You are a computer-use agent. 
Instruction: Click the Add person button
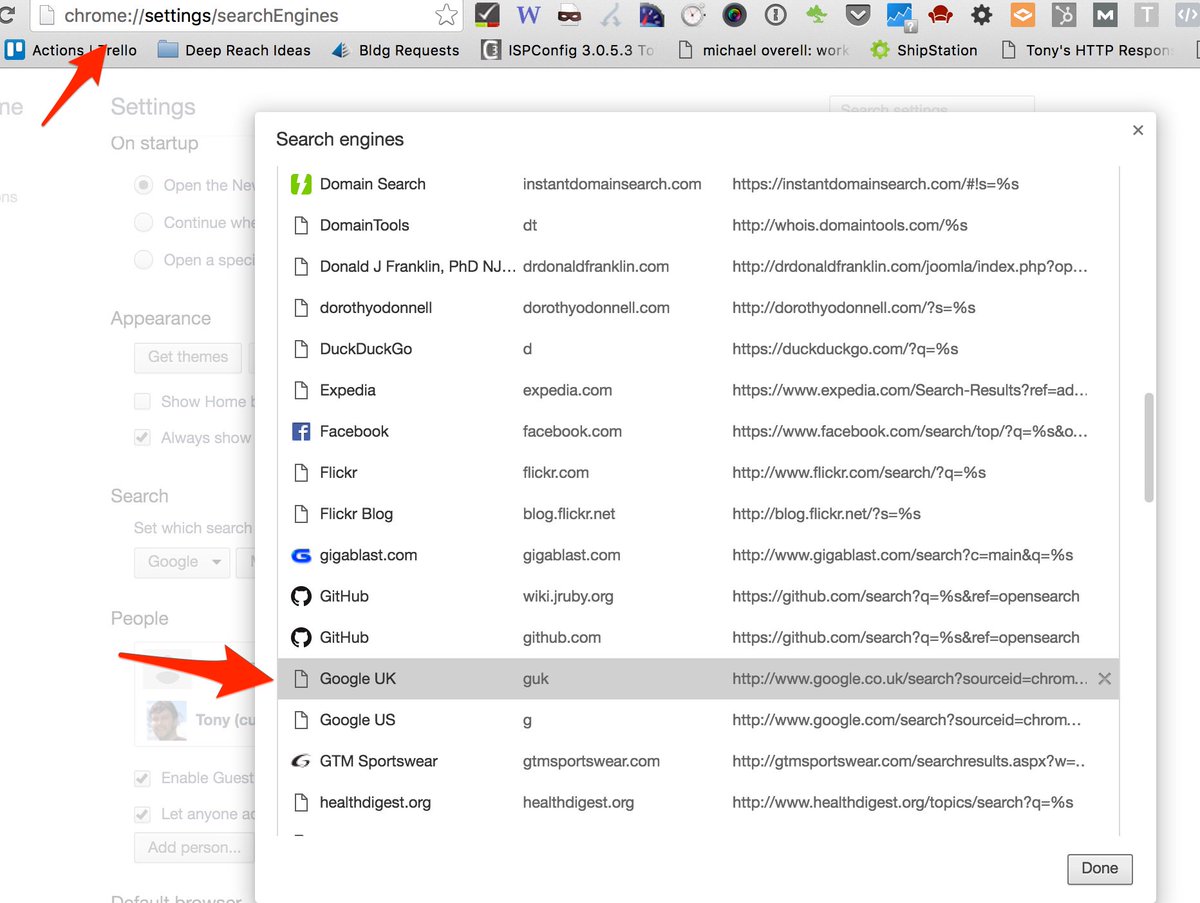(x=194, y=848)
